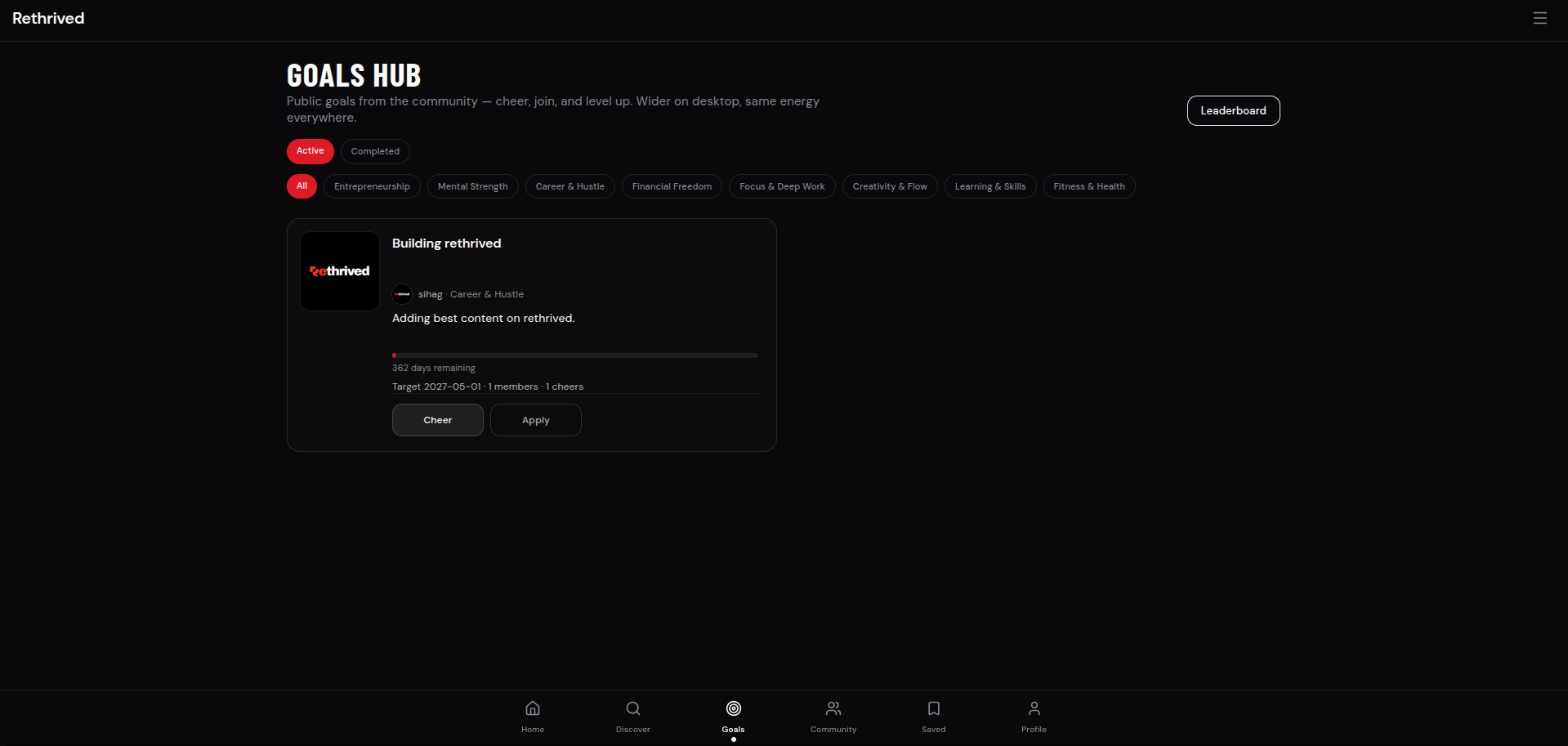Viewport: 1568px width, 746px height.
Task: Select the Goals target icon
Action: click(734, 708)
